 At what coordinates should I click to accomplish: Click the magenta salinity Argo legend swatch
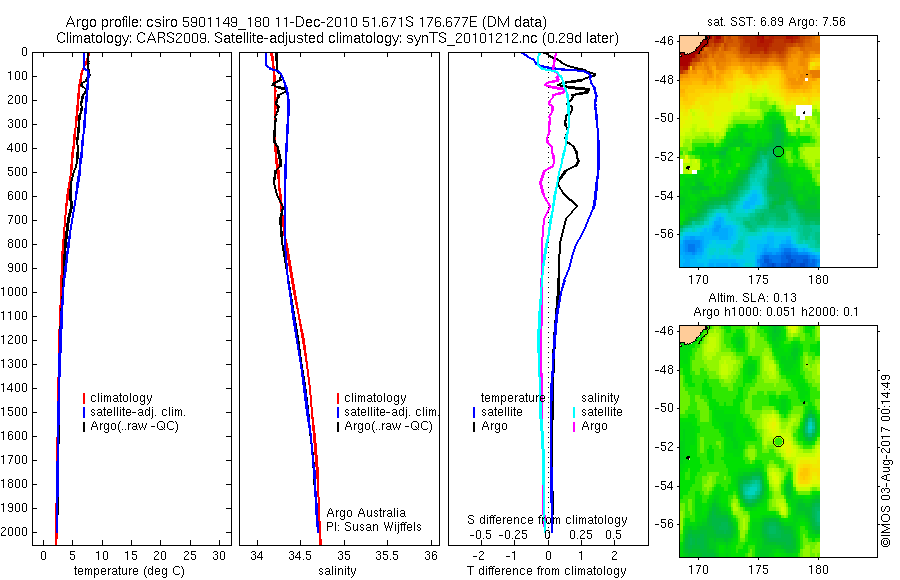(x=574, y=426)
